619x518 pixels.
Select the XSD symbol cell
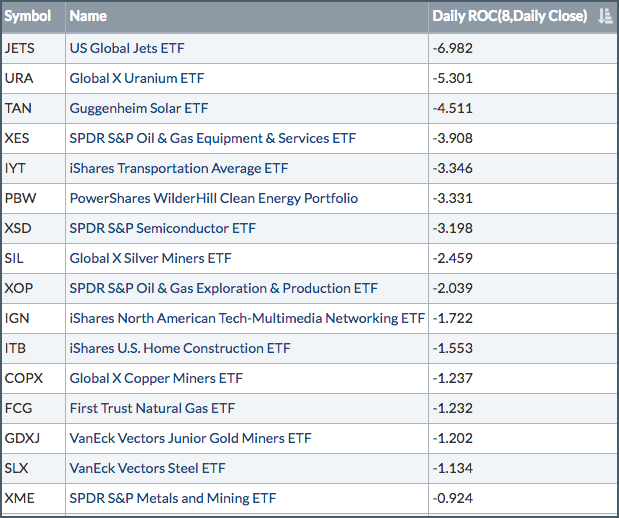(18, 228)
